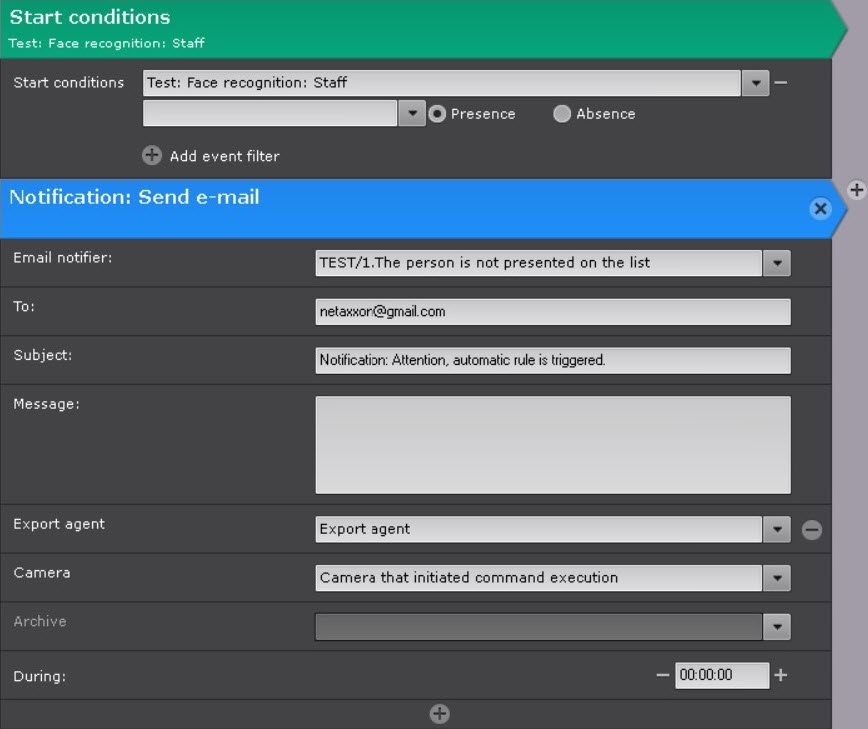The image size is (868, 729).
Task: Open the Start conditions dropdown
Action: (755, 83)
